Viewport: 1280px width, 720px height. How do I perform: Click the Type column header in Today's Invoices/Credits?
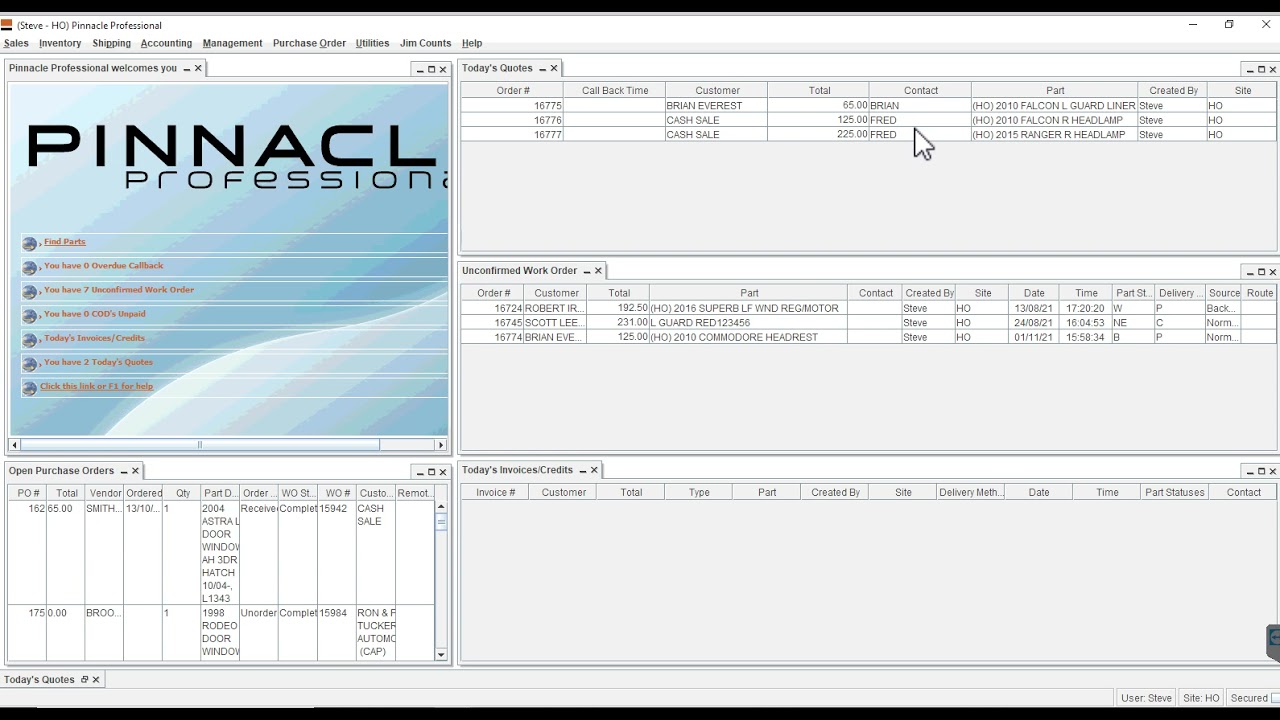coord(699,493)
